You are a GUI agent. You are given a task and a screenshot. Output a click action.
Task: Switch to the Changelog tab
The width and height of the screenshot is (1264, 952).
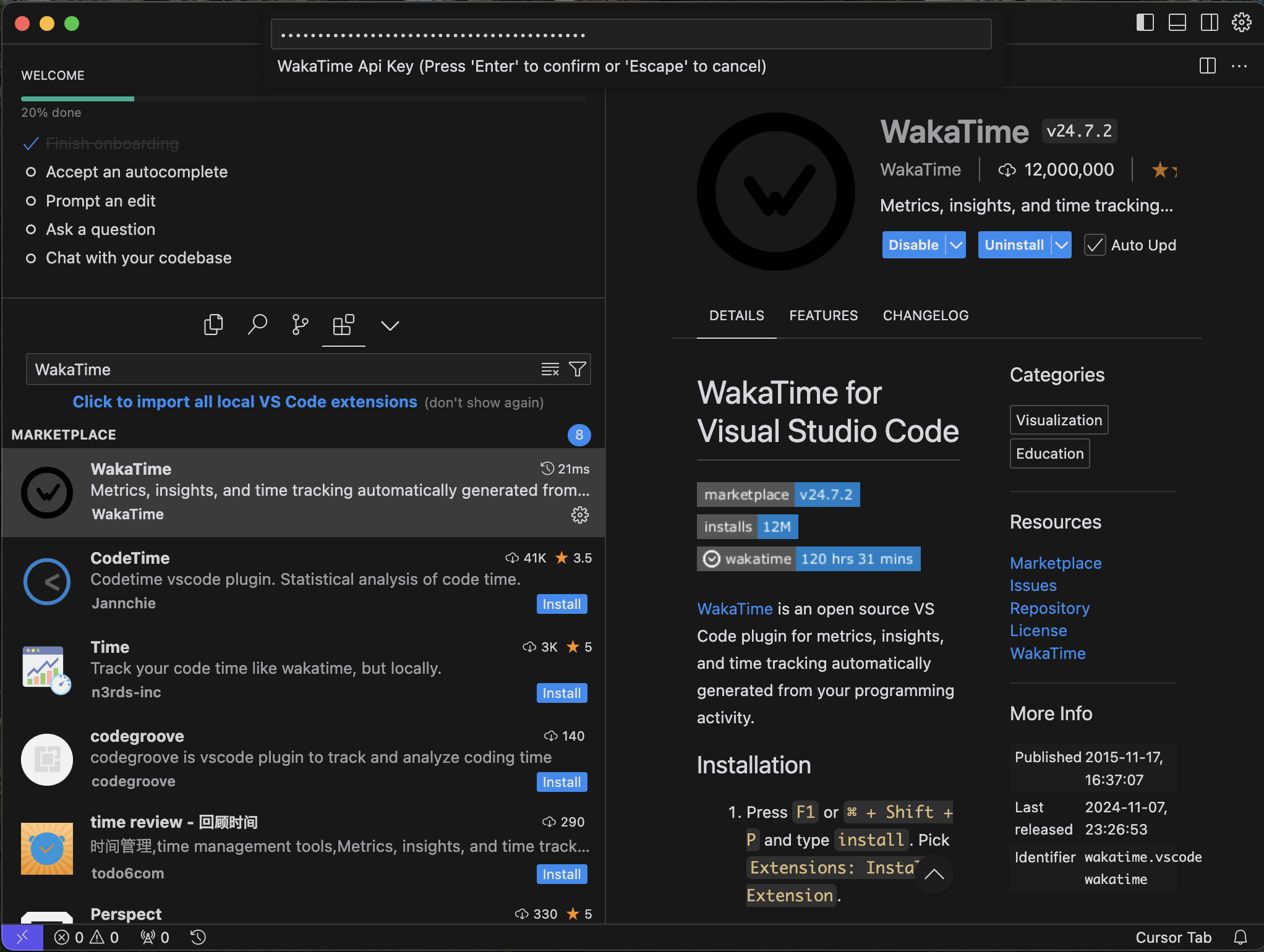coord(925,315)
